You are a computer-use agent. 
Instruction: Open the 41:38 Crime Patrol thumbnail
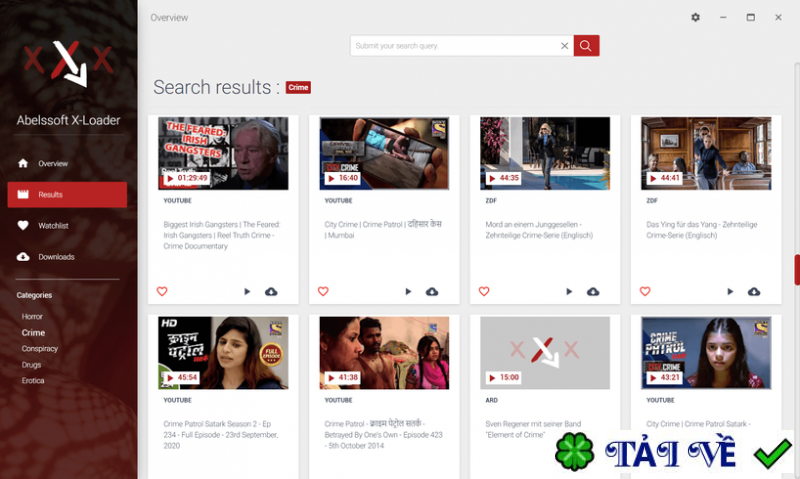pos(384,353)
